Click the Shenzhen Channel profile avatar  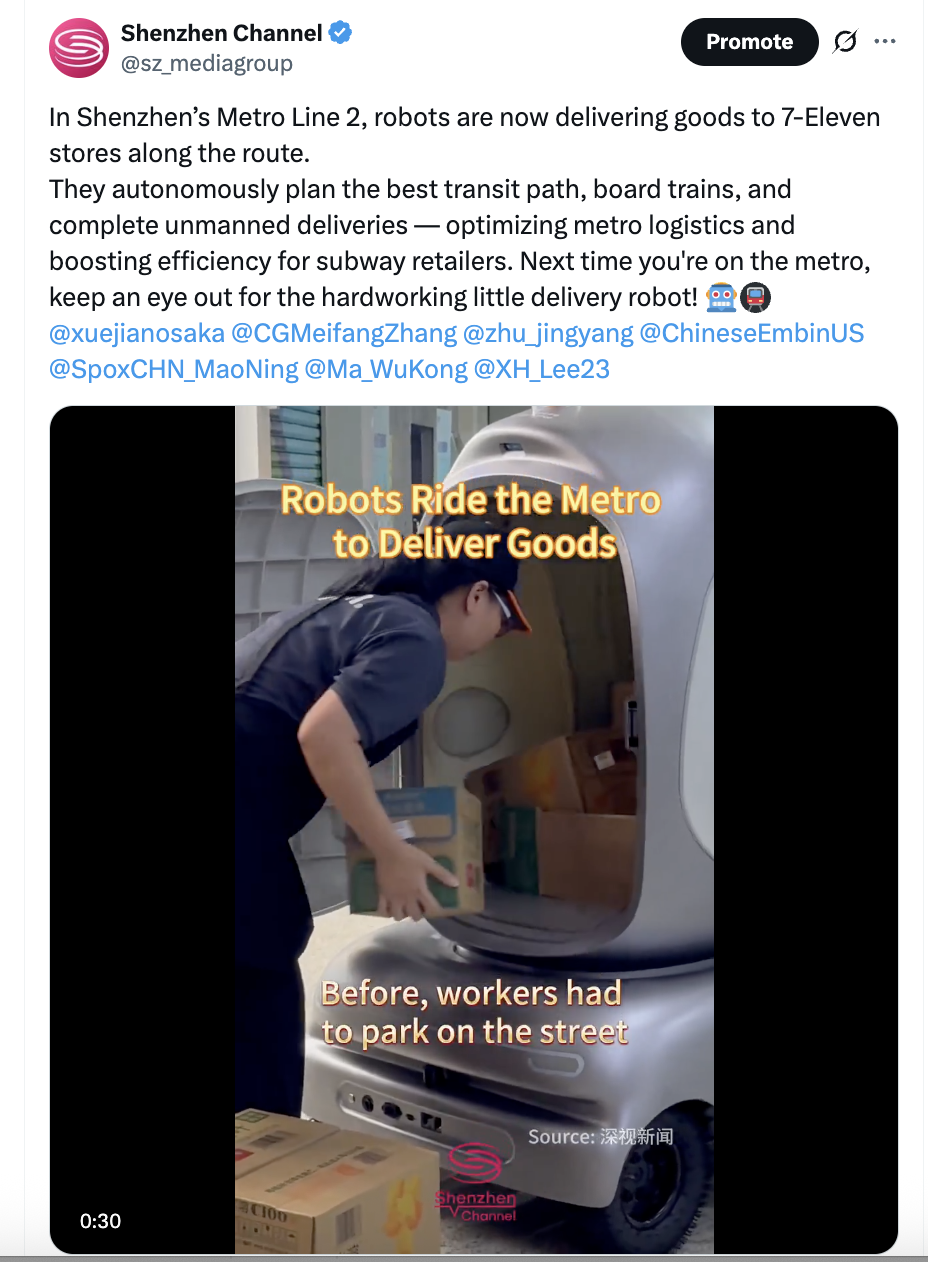click(x=79, y=48)
